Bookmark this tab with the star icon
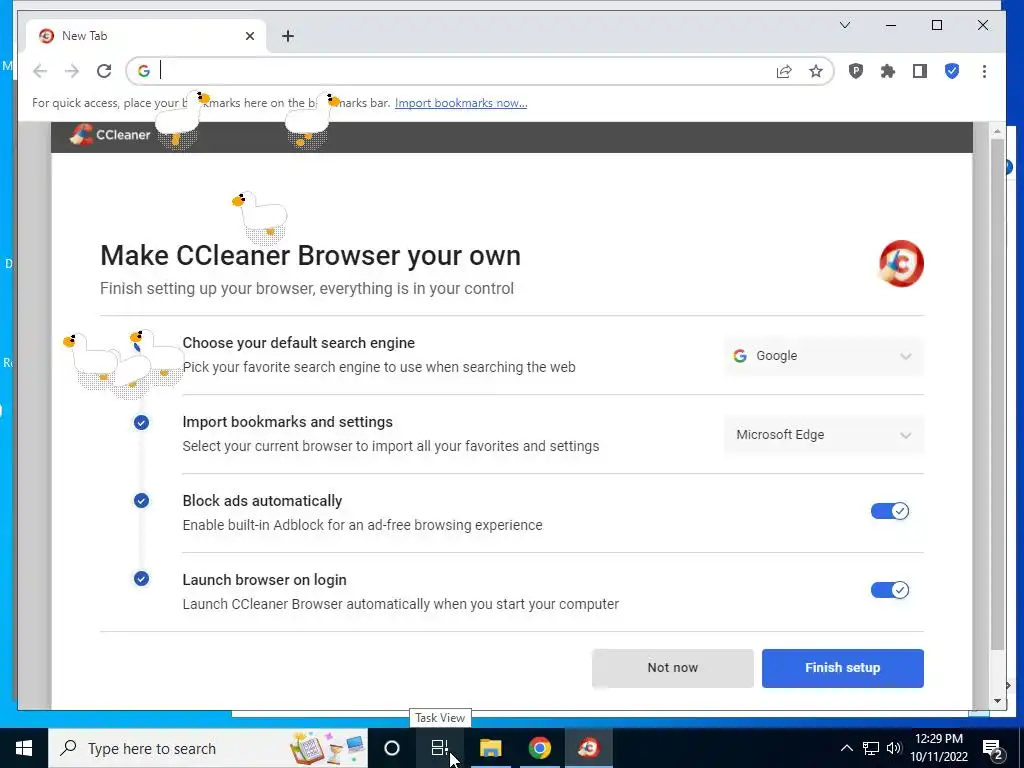 point(816,71)
